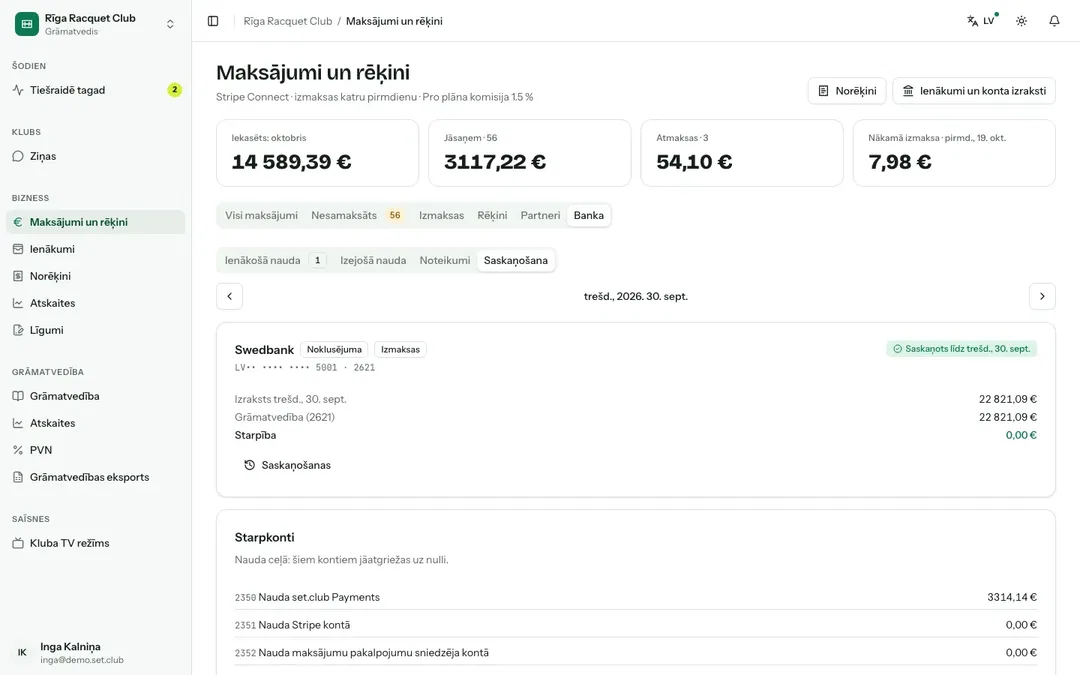Click the Izmaksas tag on Swedbank

400,349
